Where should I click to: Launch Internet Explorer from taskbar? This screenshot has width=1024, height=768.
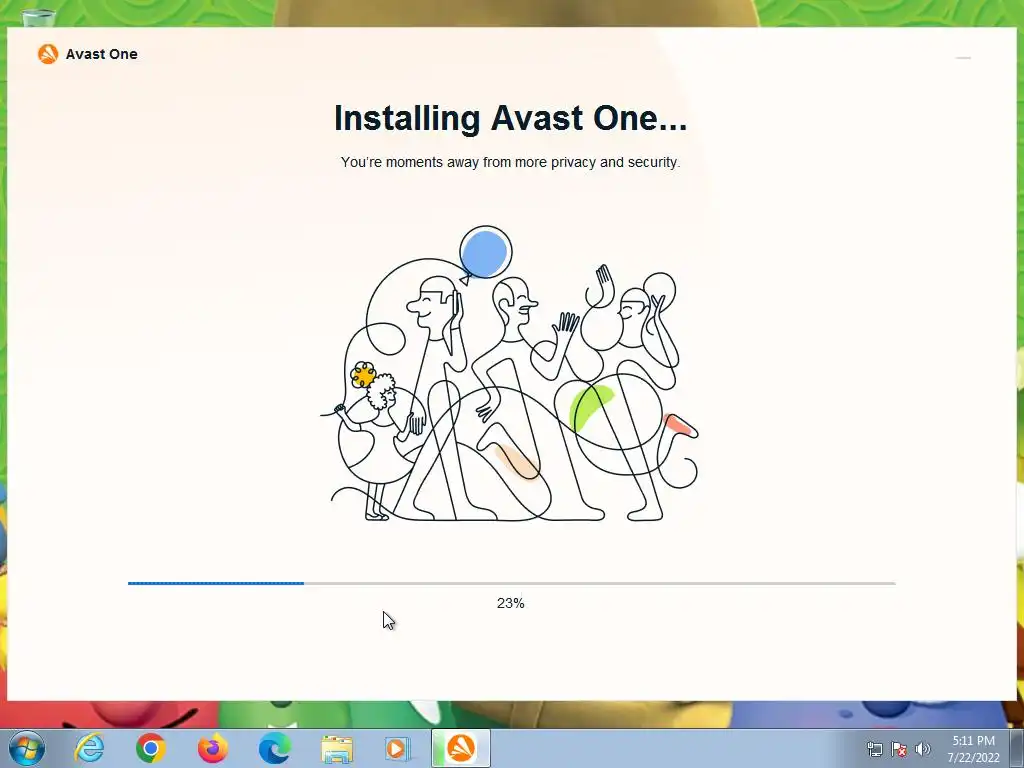(89, 748)
